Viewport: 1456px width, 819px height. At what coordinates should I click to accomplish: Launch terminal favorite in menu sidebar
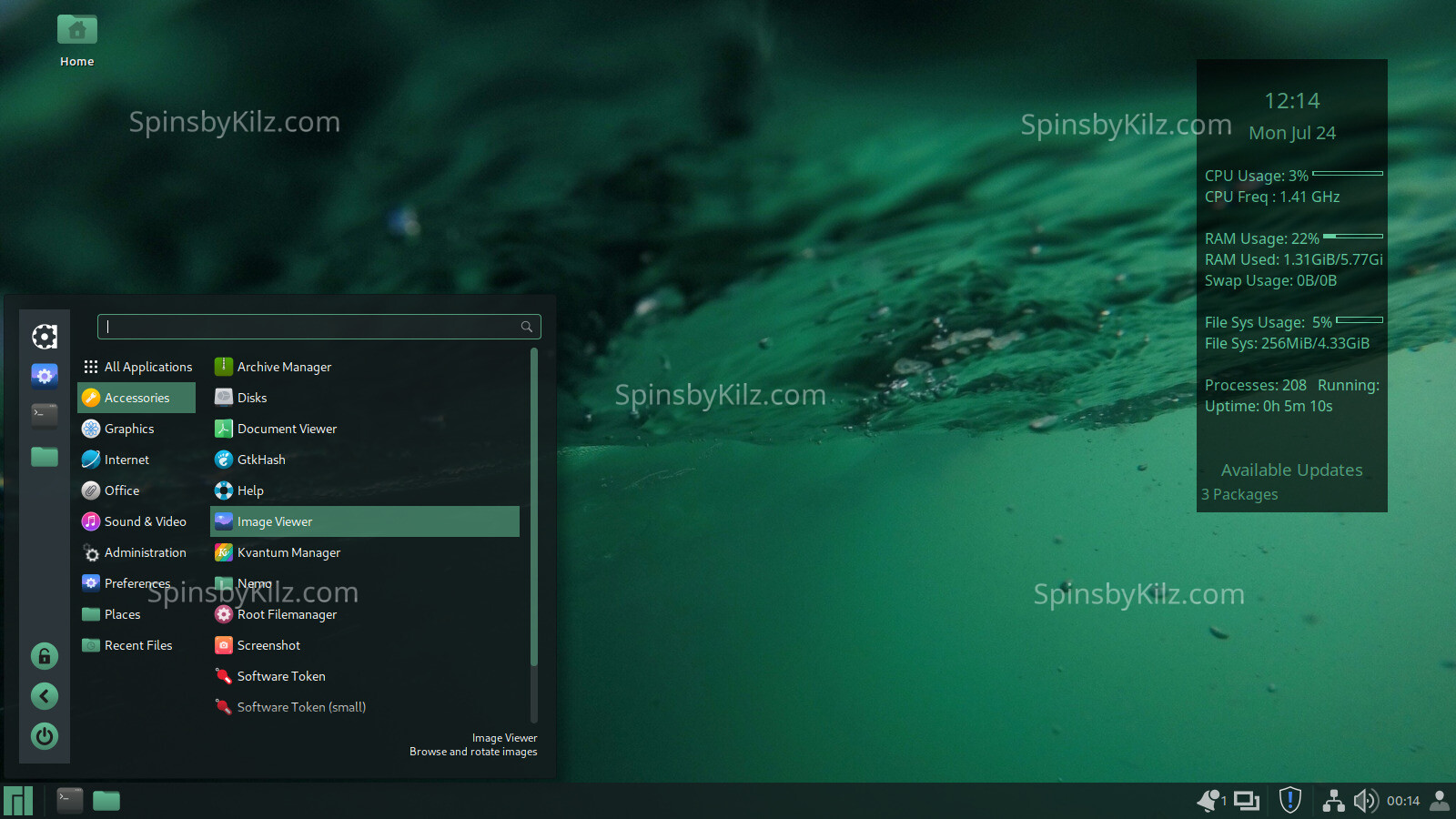coord(45,415)
